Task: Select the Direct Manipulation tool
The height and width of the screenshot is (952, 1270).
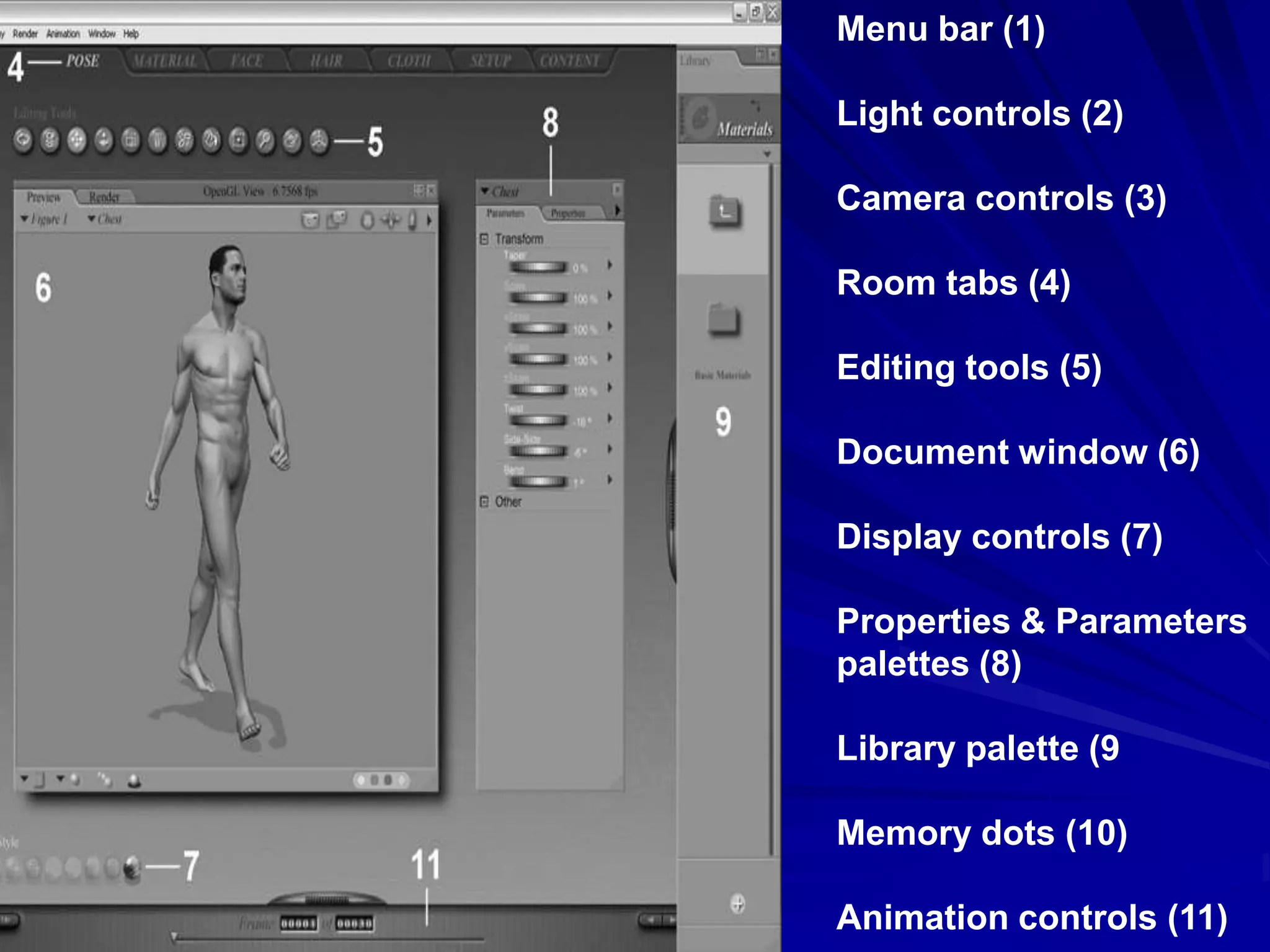Action: [x=319, y=141]
